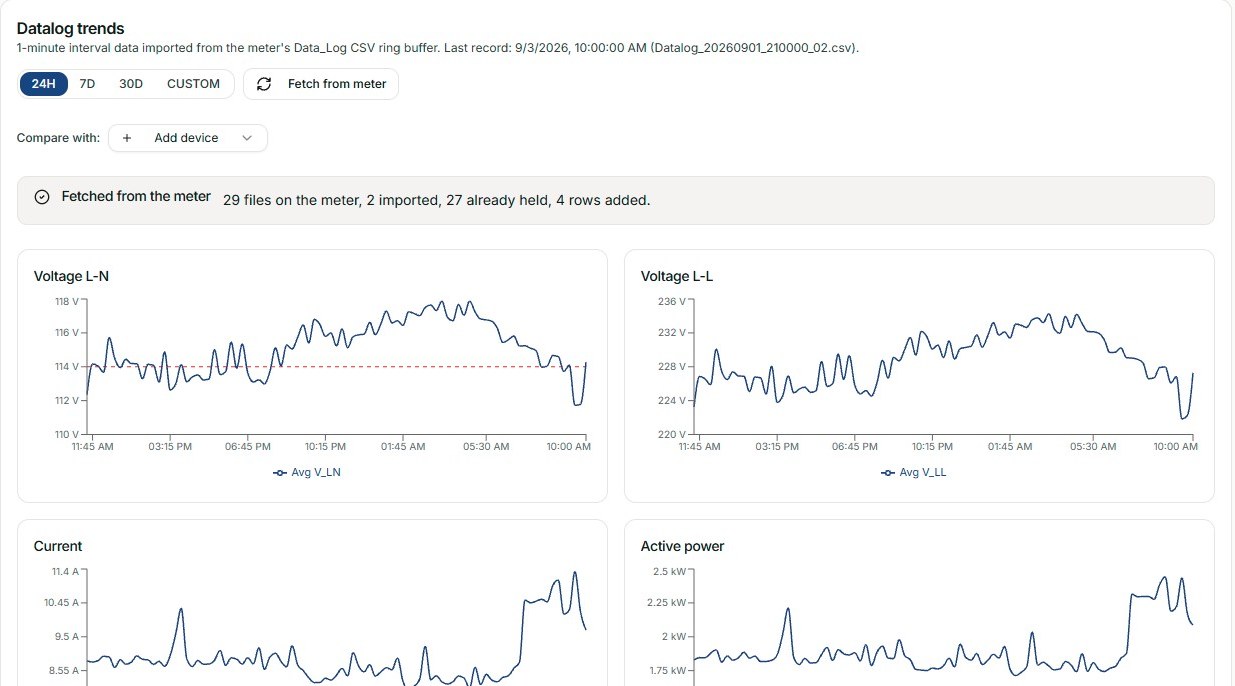Screen dimensions: 1235x686
Task: Open the Add device dropdown
Action: point(188,138)
